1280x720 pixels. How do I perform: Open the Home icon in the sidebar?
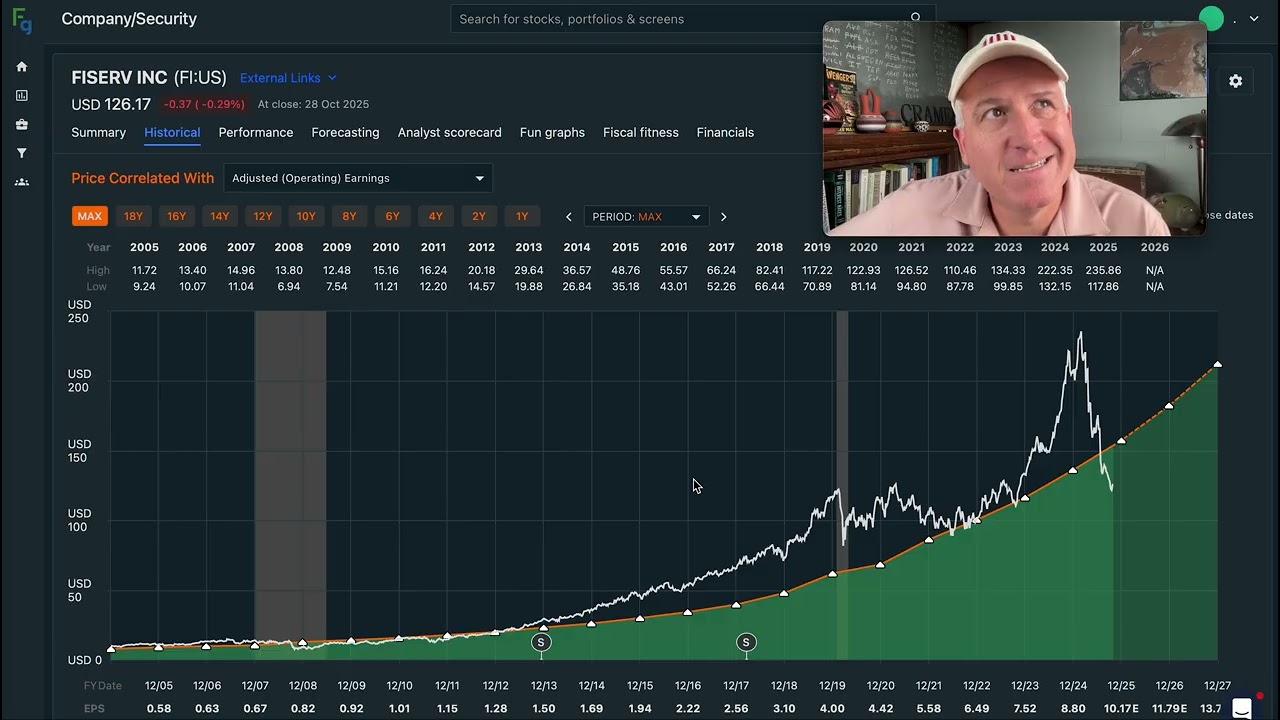22,67
